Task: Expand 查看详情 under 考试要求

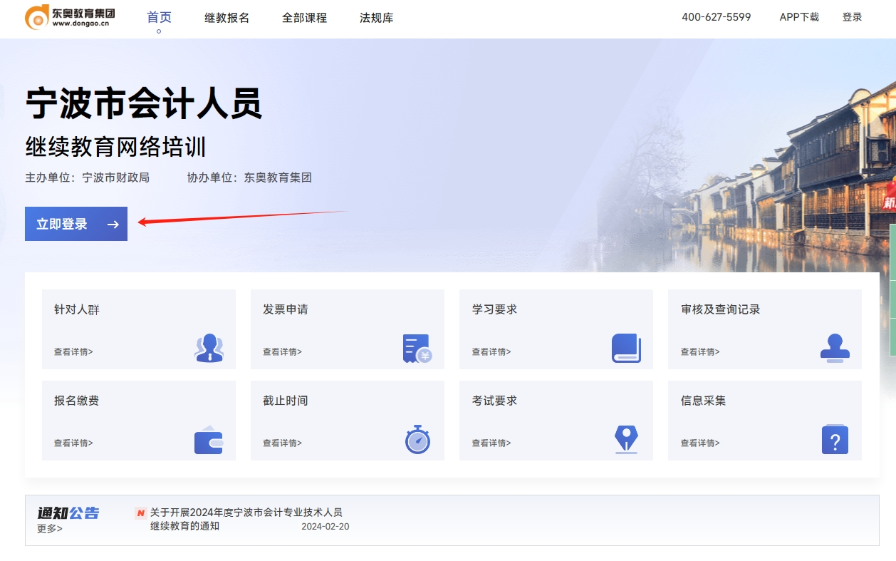Action: click(x=491, y=443)
